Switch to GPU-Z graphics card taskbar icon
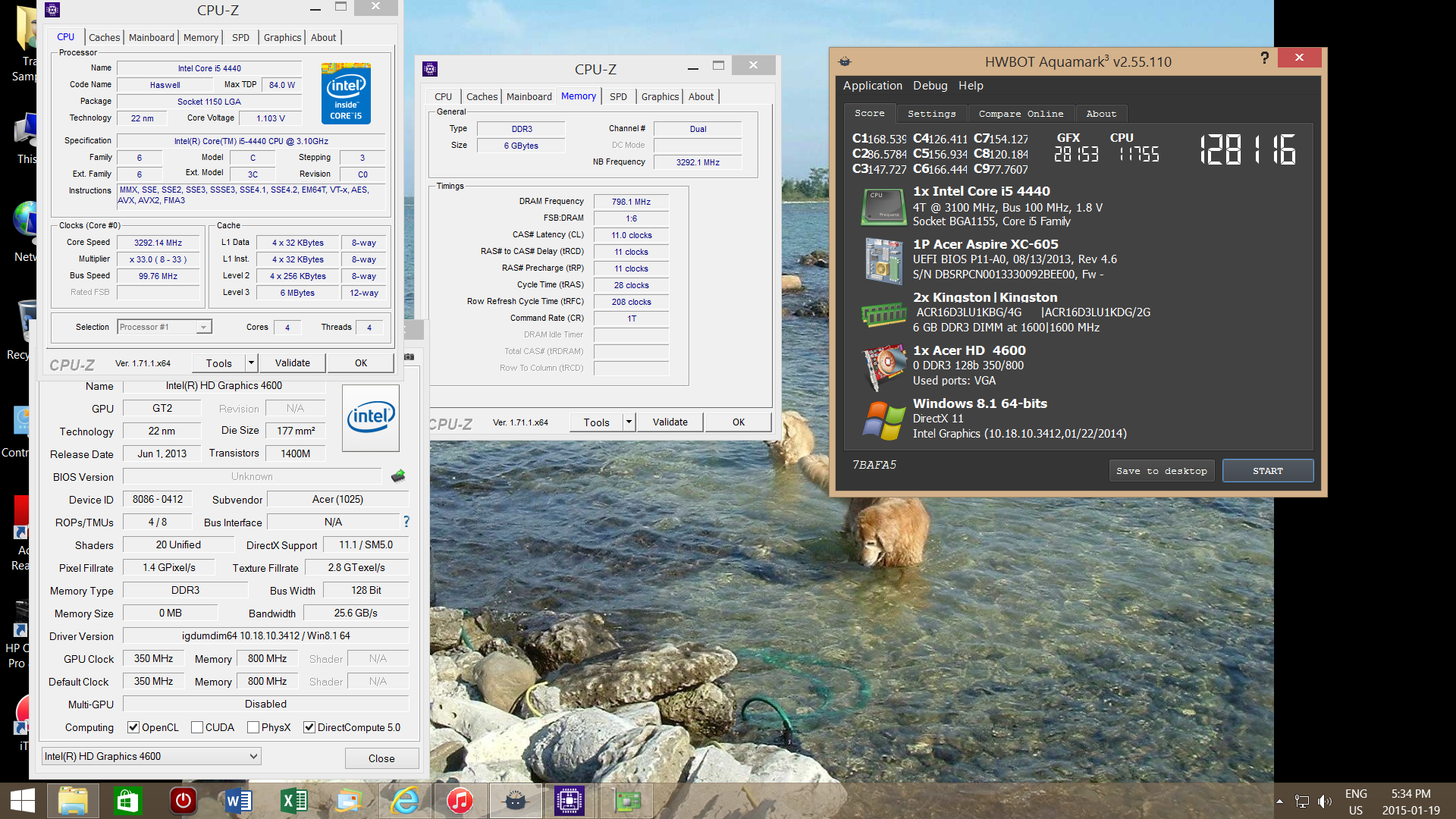This screenshot has width=1456, height=819. tap(626, 801)
